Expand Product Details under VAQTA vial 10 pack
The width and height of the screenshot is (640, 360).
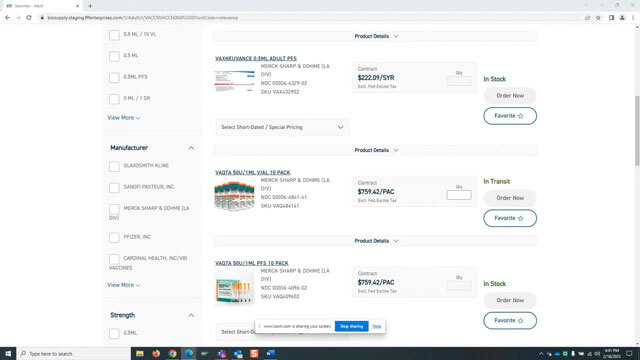coord(376,241)
